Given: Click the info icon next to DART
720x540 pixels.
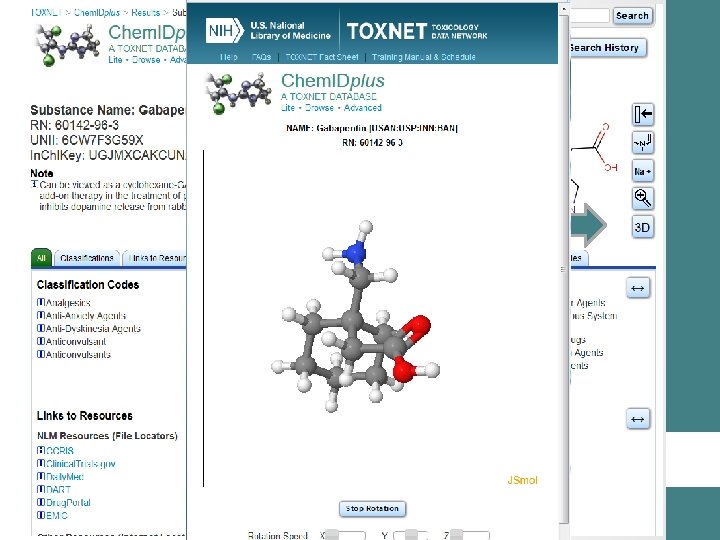Looking at the screenshot, I should (x=40, y=489).
